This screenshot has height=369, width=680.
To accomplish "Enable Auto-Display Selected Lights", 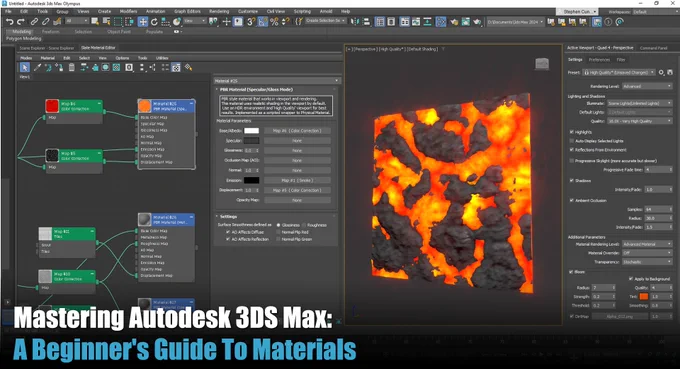I will 572,141.
